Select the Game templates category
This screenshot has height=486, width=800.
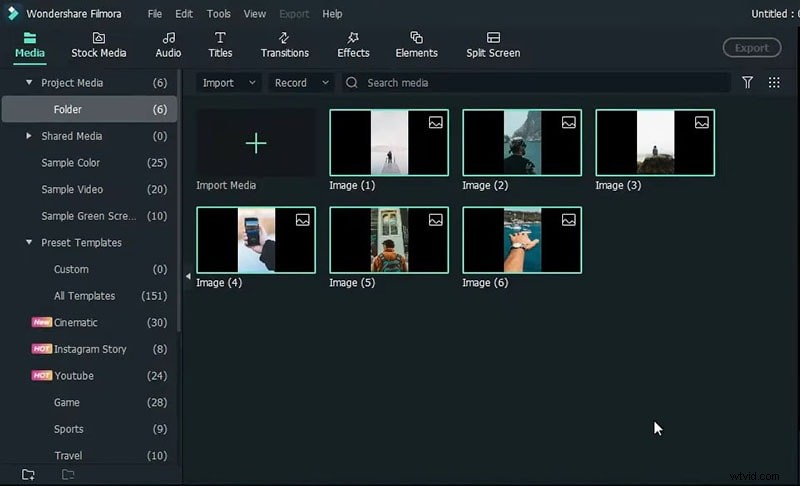(67, 402)
